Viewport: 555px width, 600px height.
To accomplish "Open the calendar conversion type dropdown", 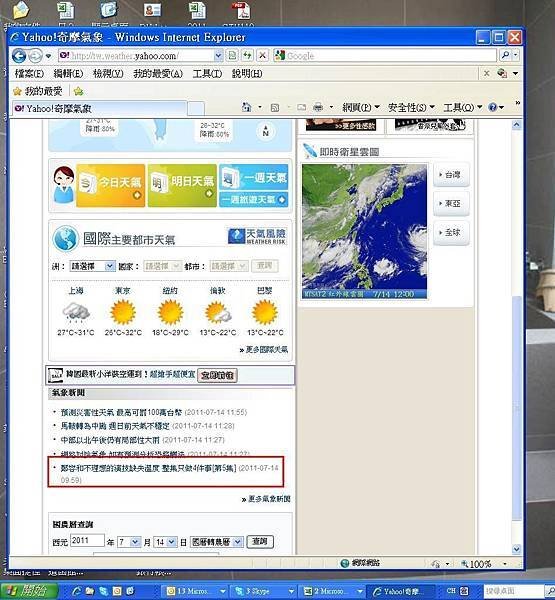I will pyautogui.click(x=216, y=542).
